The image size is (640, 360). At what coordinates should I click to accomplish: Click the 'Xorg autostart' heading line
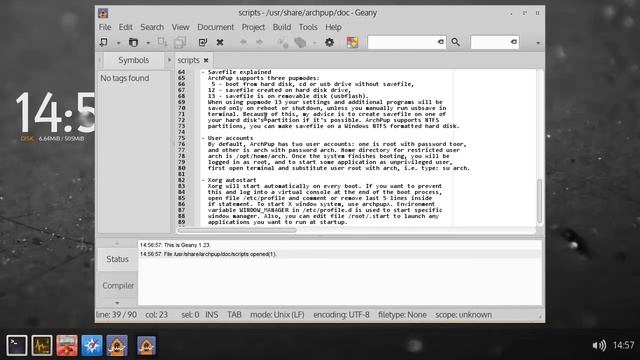coord(232,180)
